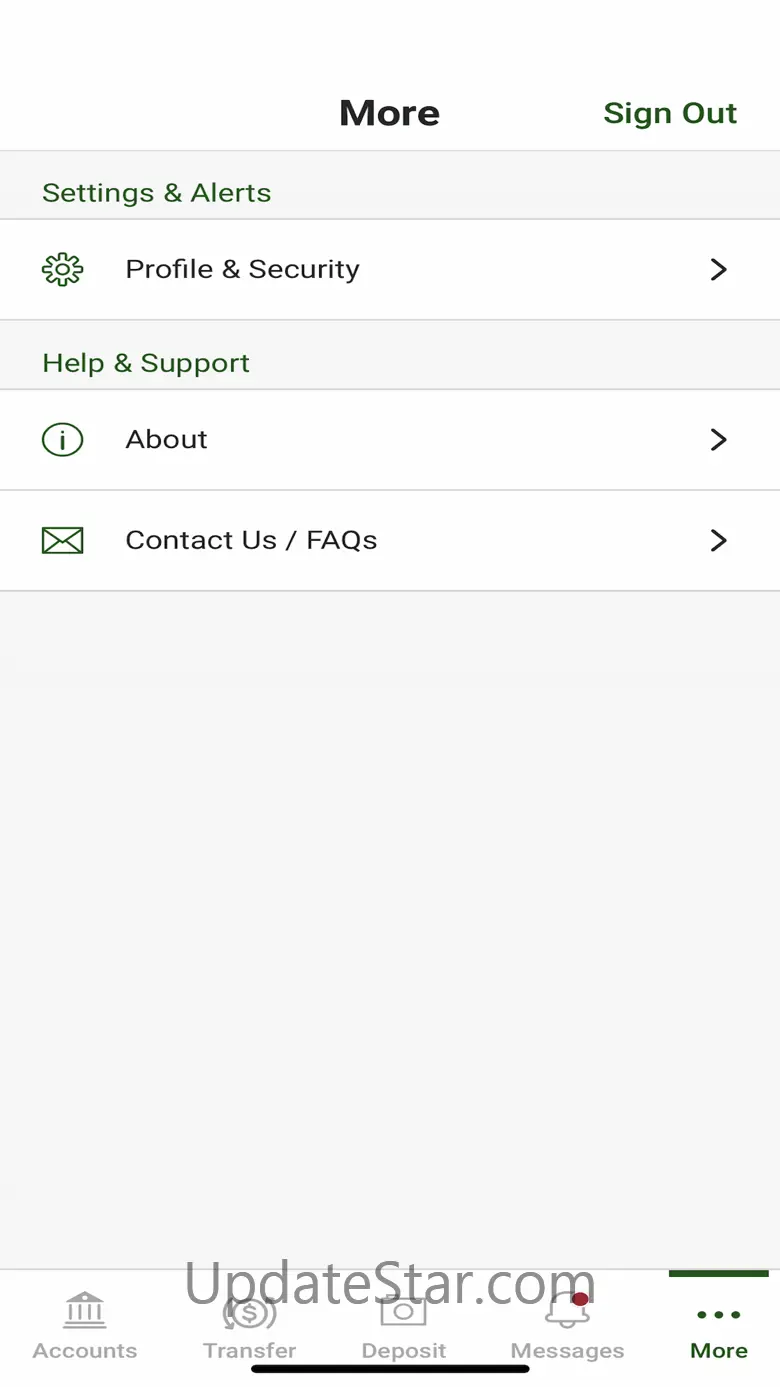Tap the envelope icon for Contact Us
780x1387 pixels.
[62, 541]
